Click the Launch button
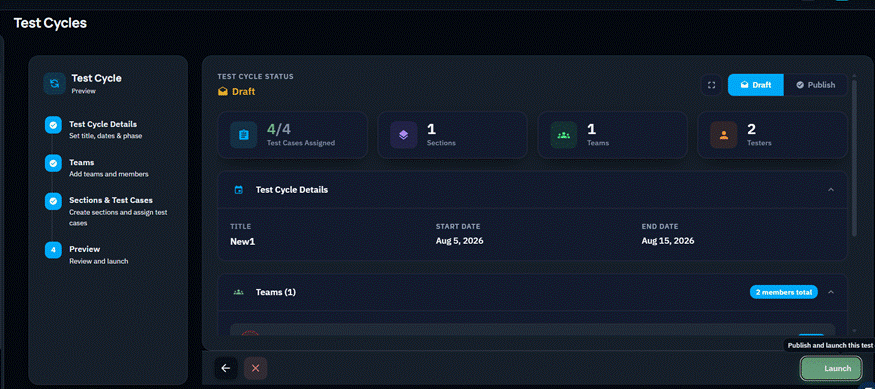The width and height of the screenshot is (875, 389). coord(831,368)
